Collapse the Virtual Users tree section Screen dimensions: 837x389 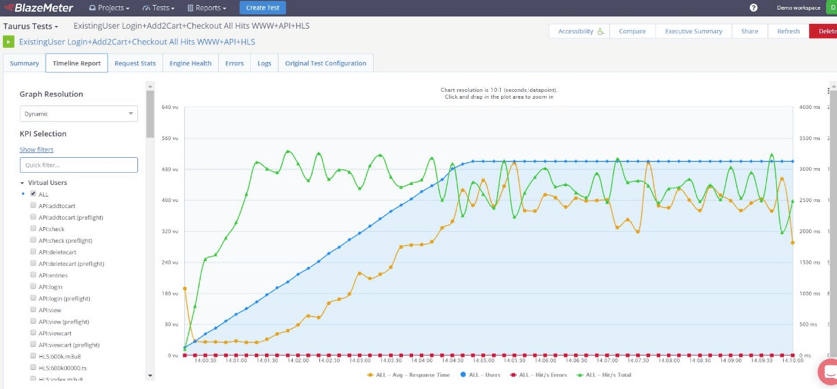pos(22,182)
